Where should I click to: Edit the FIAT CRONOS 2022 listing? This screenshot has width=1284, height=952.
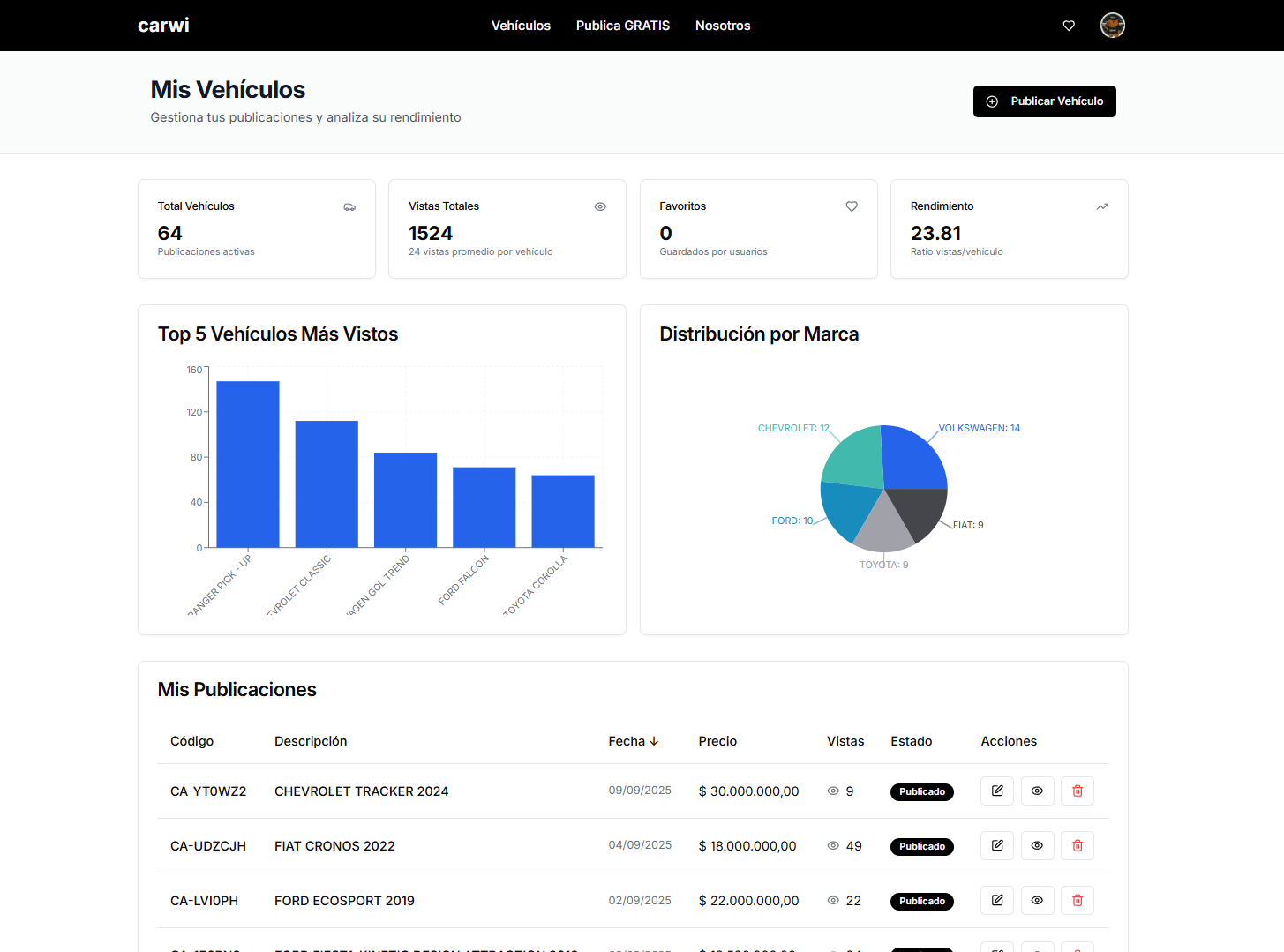(x=997, y=846)
